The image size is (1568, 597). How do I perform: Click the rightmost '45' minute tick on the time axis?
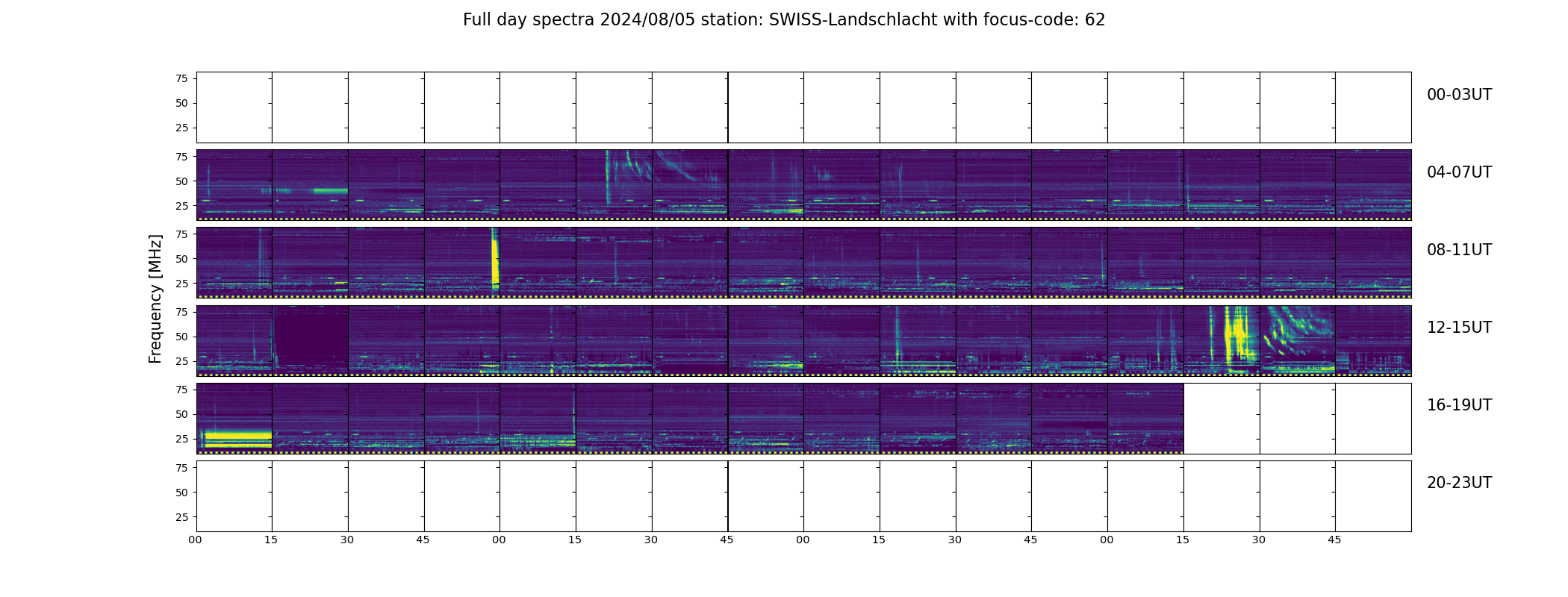(x=1334, y=540)
